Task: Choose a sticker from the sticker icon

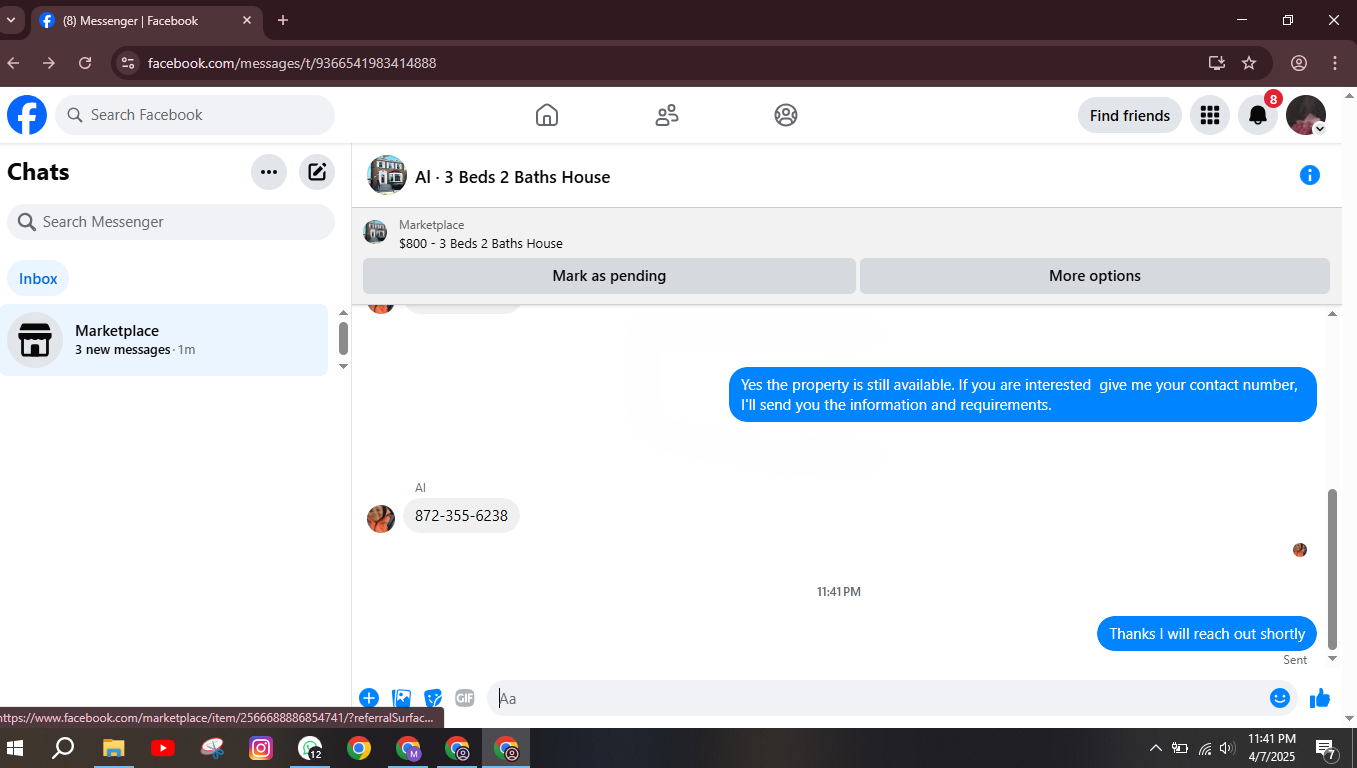Action: click(x=433, y=698)
